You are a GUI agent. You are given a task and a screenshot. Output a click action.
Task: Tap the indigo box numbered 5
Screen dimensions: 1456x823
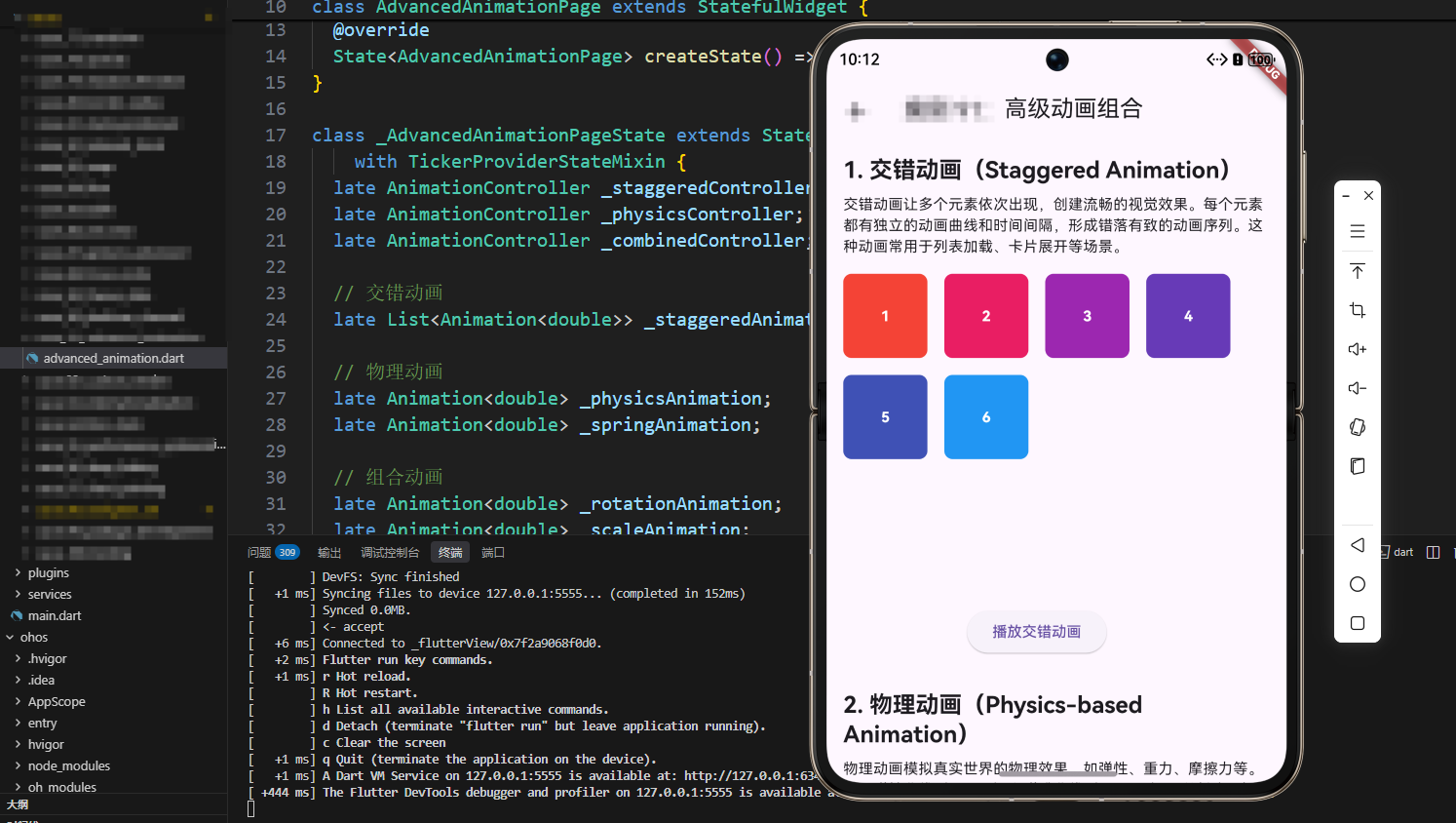pos(885,417)
